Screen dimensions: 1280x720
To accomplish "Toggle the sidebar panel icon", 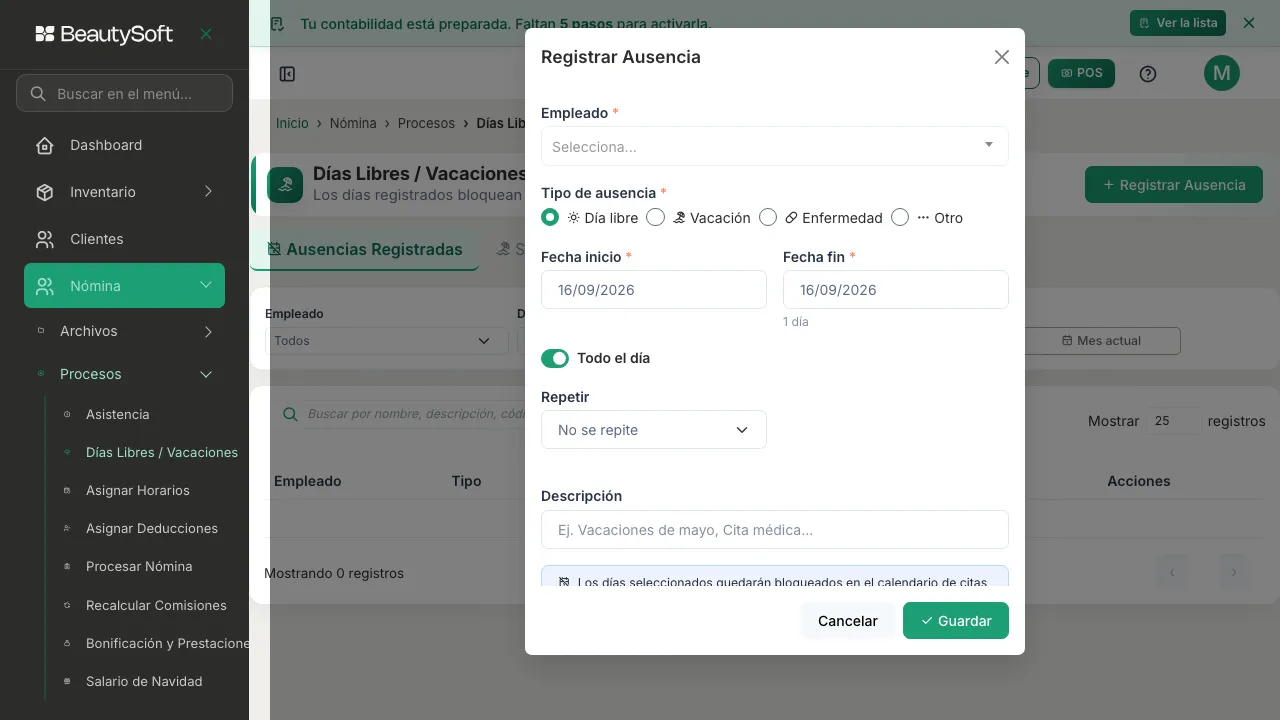I will point(287,74).
